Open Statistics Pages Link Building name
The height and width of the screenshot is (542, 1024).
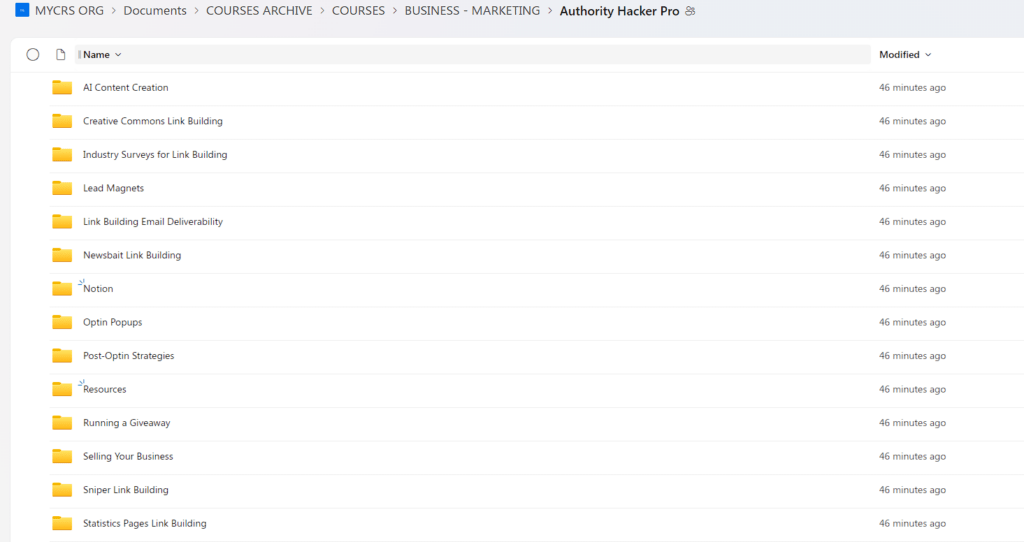144,524
